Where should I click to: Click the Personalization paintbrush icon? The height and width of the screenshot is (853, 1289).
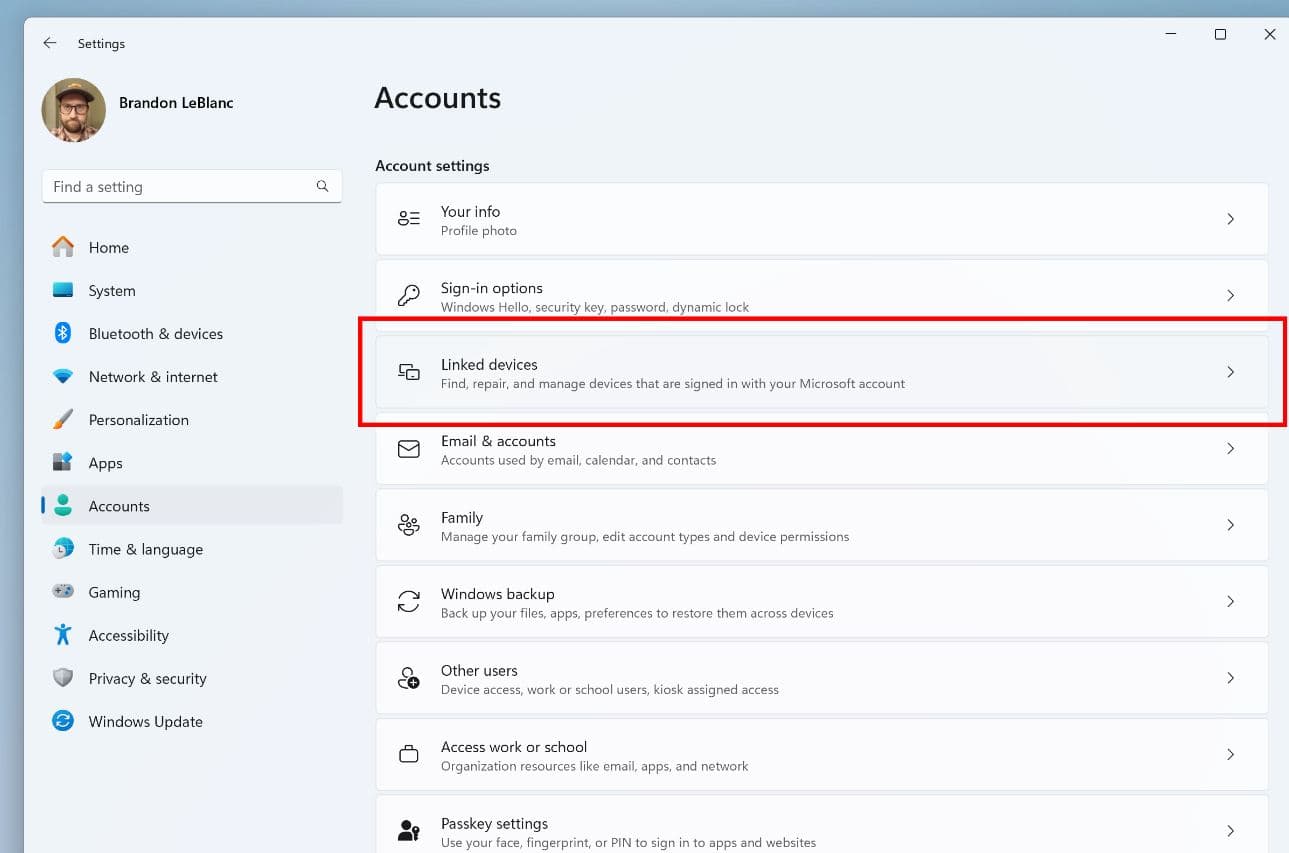pos(63,420)
